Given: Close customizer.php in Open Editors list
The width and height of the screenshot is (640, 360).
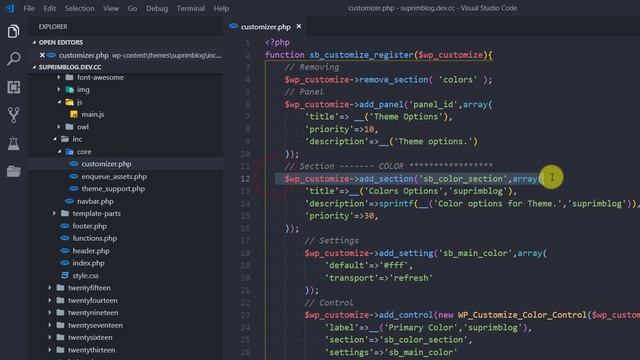Looking at the screenshot, I should coord(42,55).
